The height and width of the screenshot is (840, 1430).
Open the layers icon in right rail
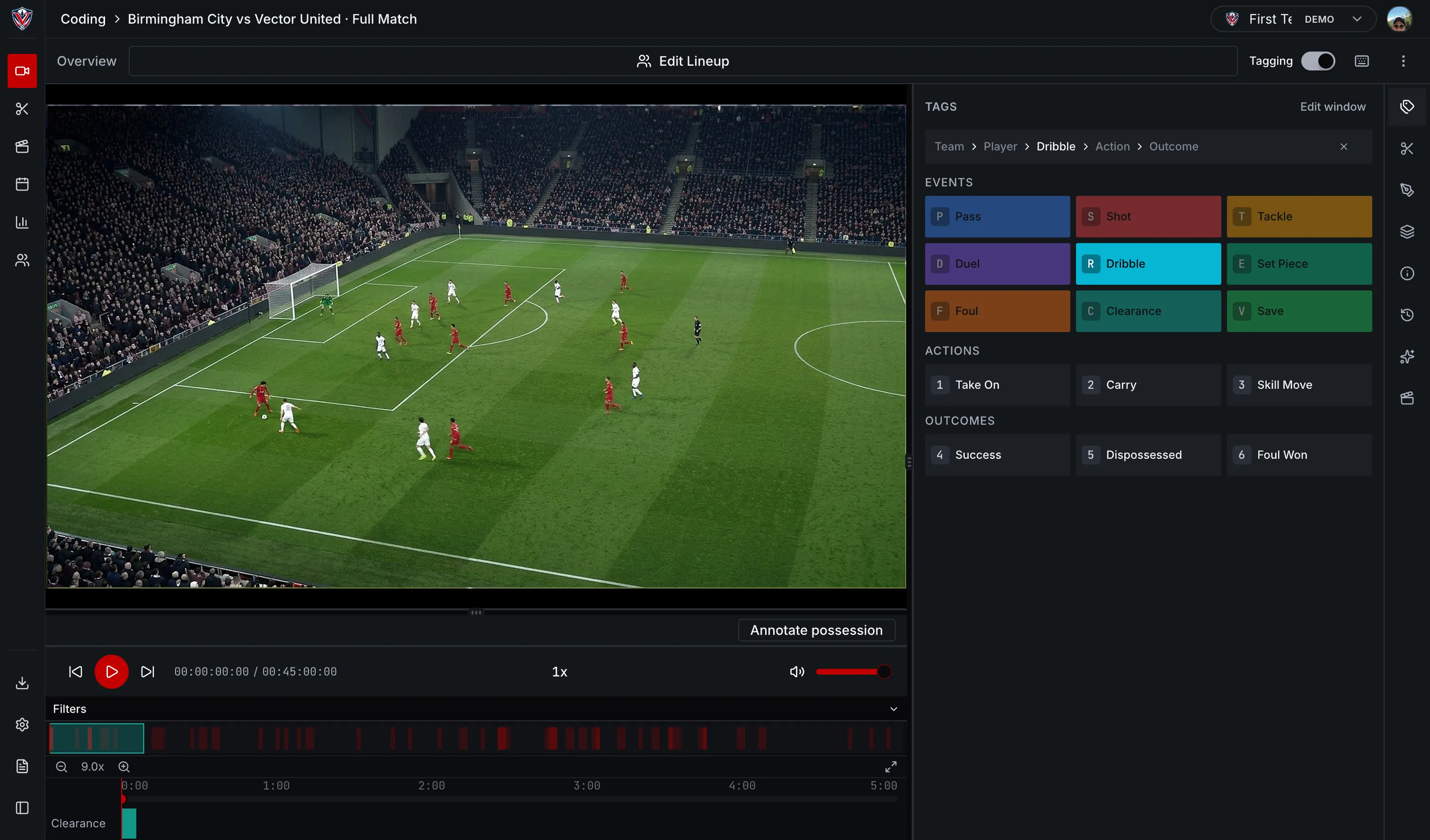coord(1407,232)
